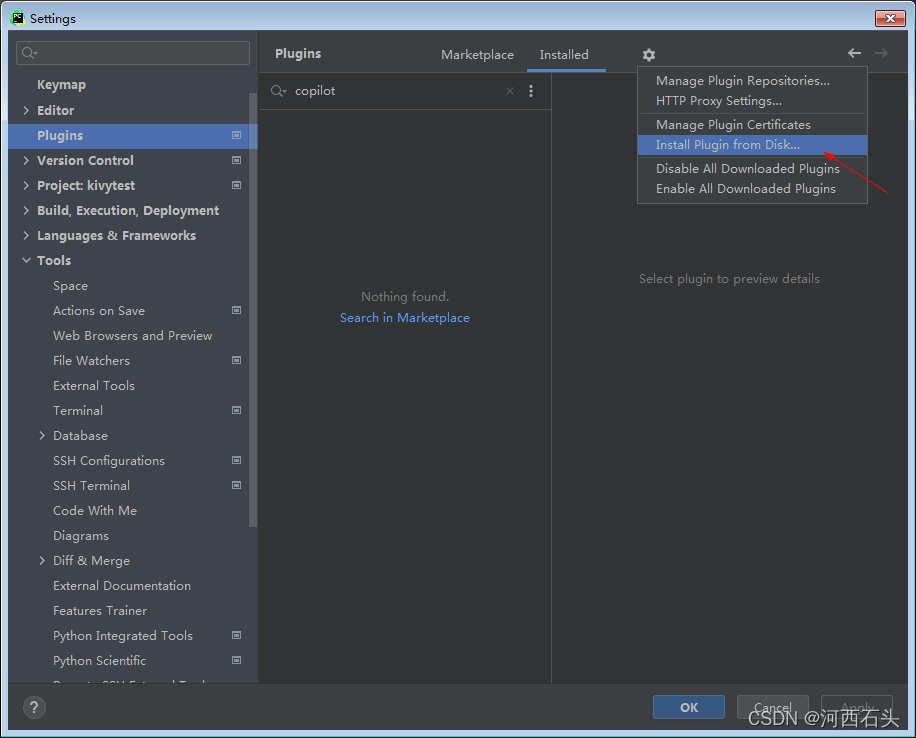Open External Documentation settings
Screen dimensions: 916x738
[x=122, y=585]
